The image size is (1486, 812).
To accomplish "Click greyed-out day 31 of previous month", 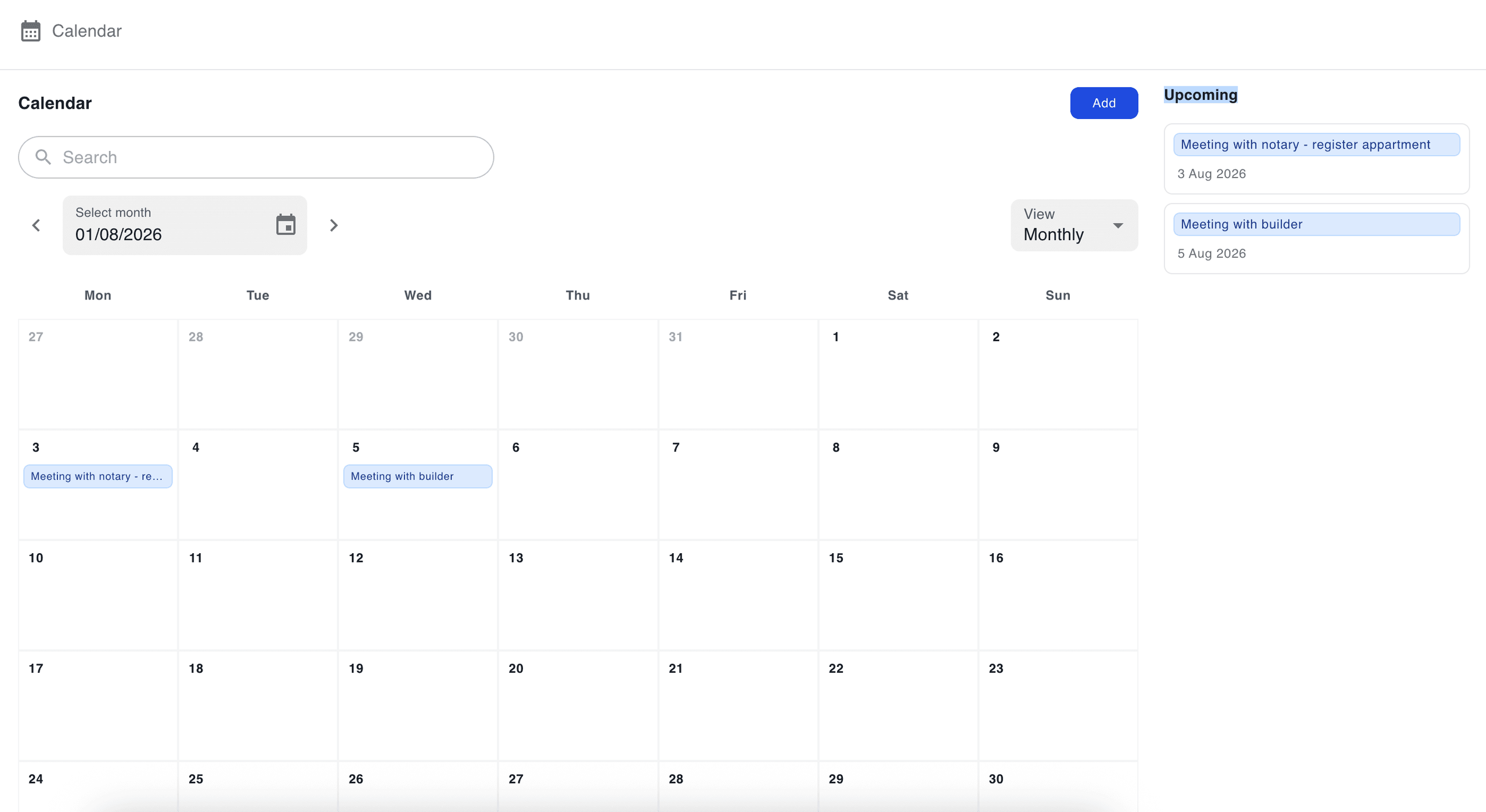I will tap(738, 374).
